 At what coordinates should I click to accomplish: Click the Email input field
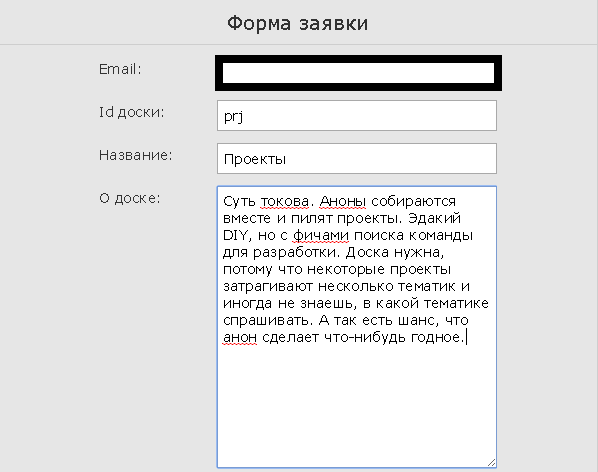click(x=358, y=73)
